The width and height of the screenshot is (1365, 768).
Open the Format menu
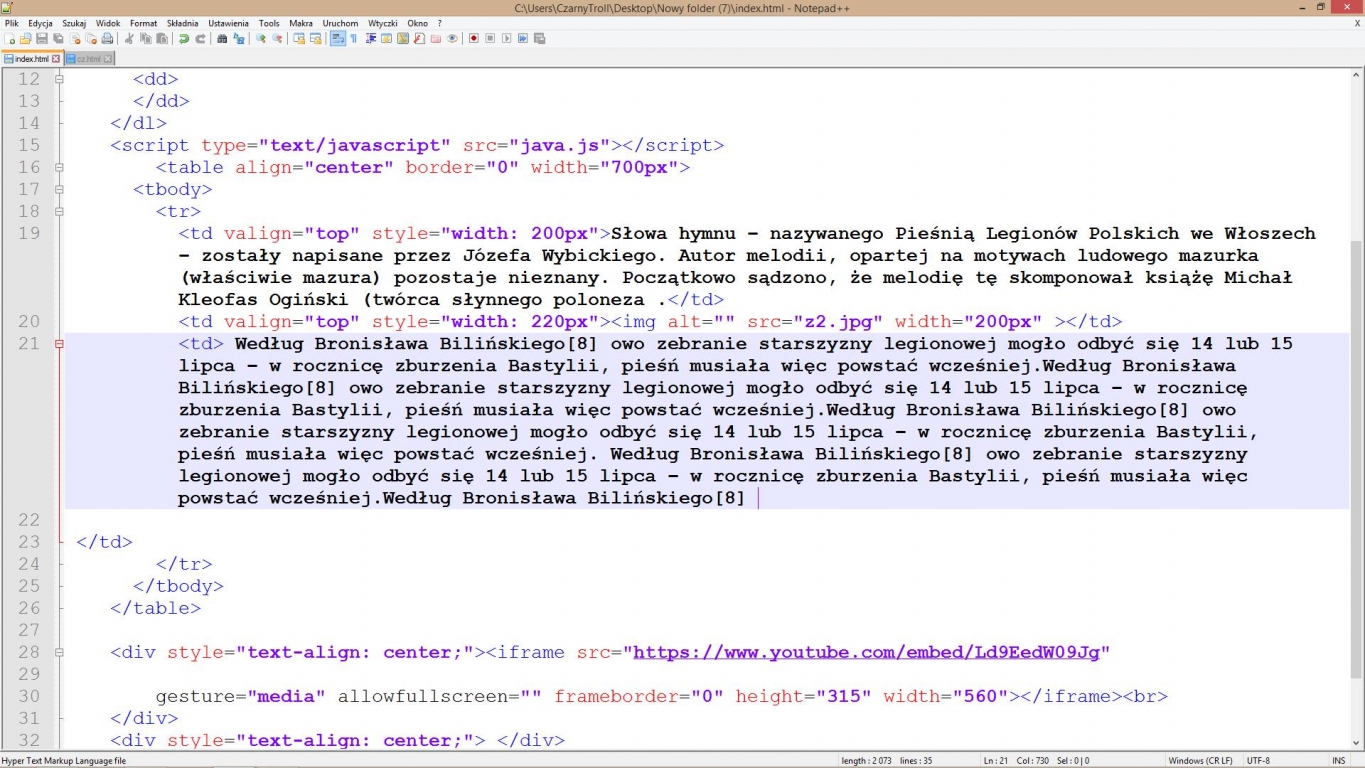tap(143, 23)
